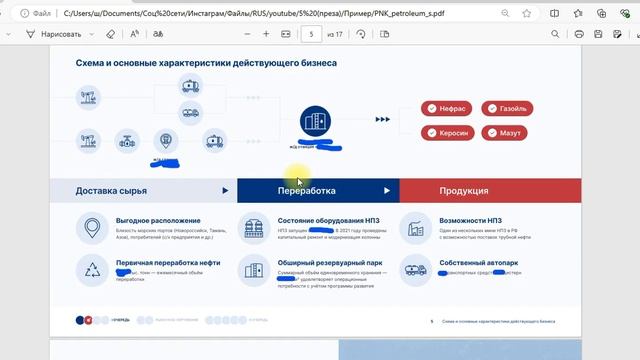Open browser zoom indicator in address bar
Image resolution: width=640 pixels, height=360 pixels.
pyautogui.click(x=505, y=13)
